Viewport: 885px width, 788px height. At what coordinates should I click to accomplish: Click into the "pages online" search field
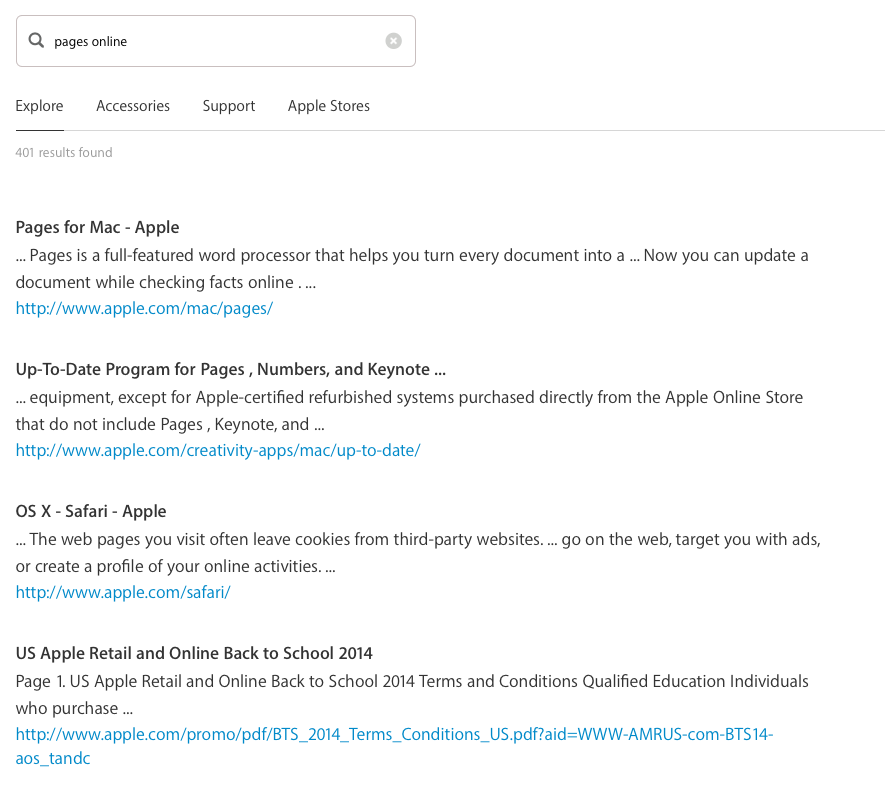(x=216, y=41)
